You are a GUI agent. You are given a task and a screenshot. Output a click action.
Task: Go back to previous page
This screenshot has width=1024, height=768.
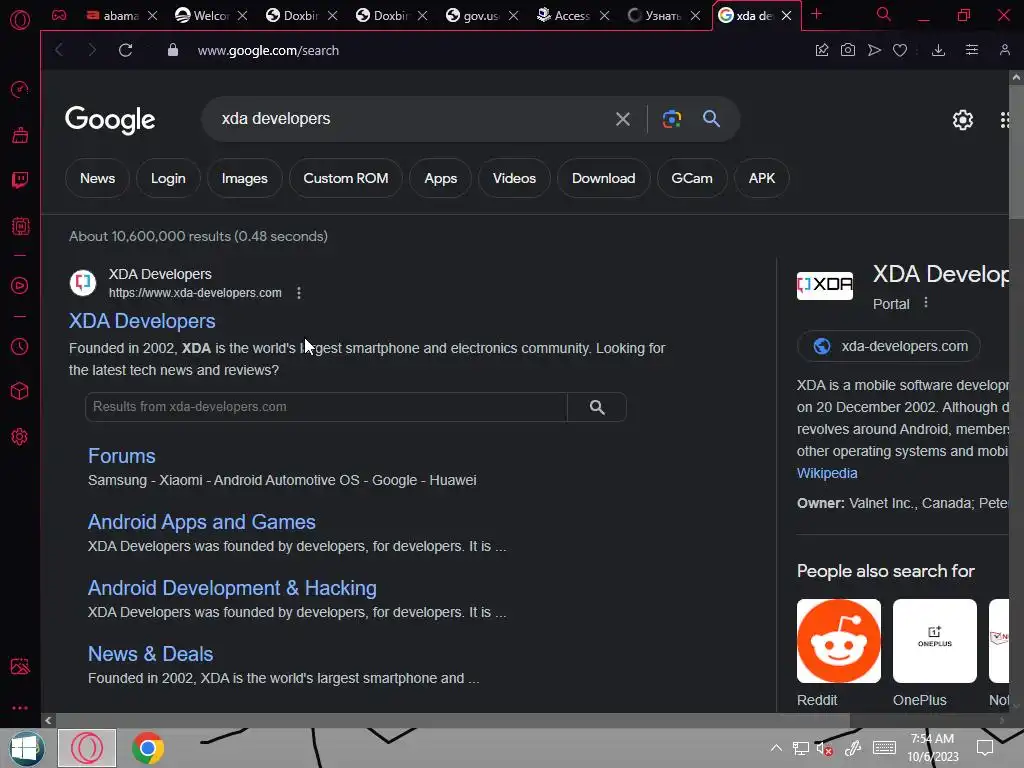click(59, 50)
